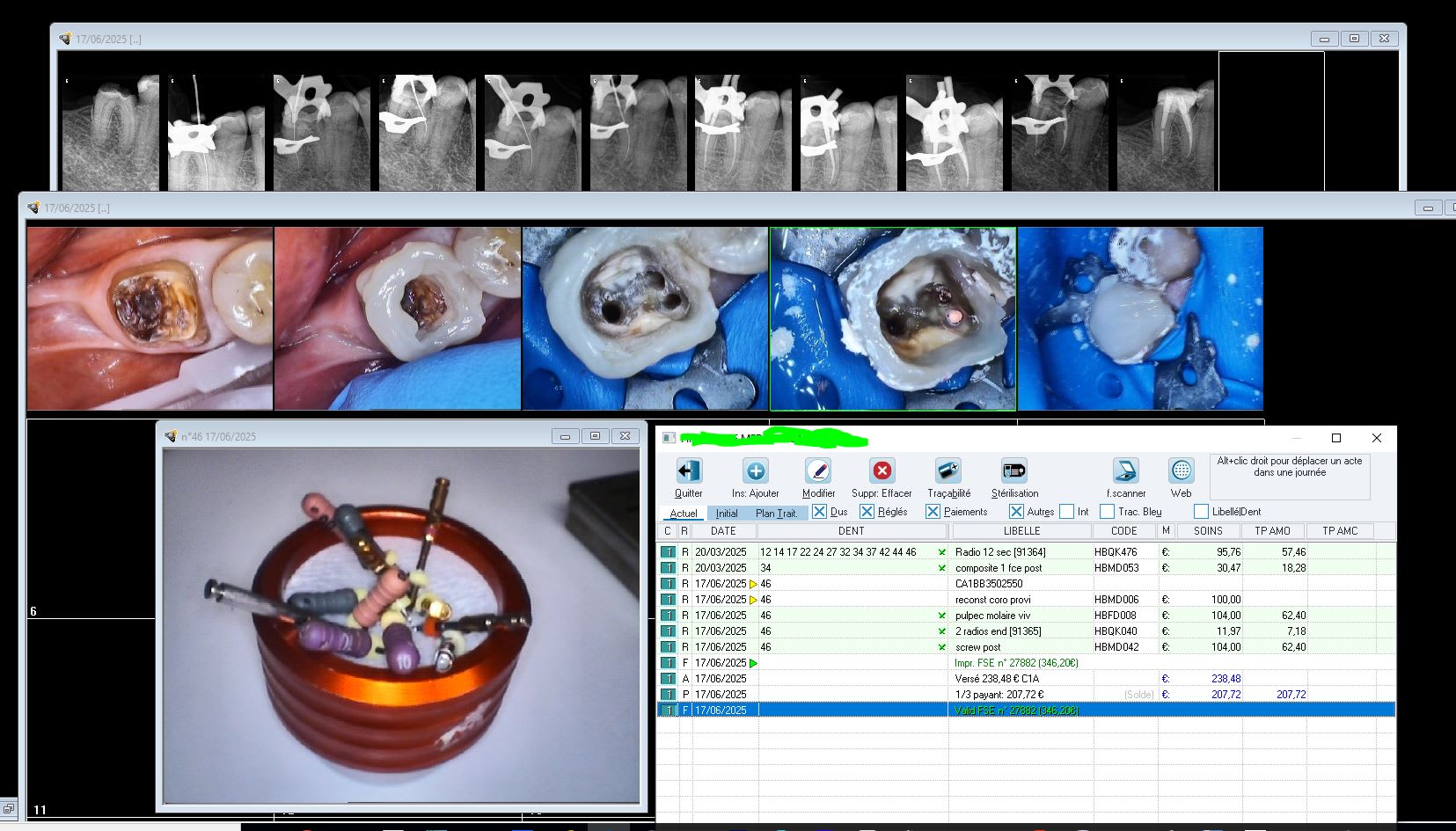Uncheck the Dus checkbox

[x=819, y=512]
